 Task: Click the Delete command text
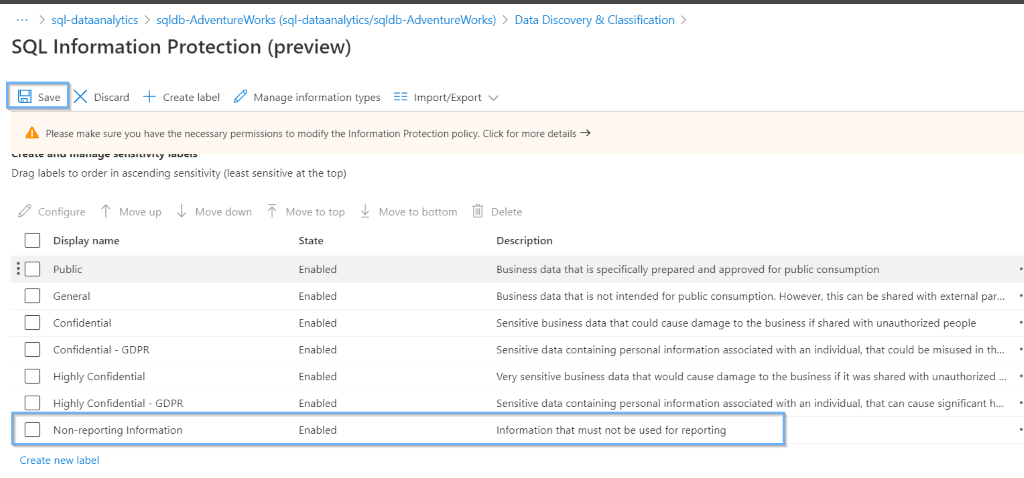click(507, 212)
